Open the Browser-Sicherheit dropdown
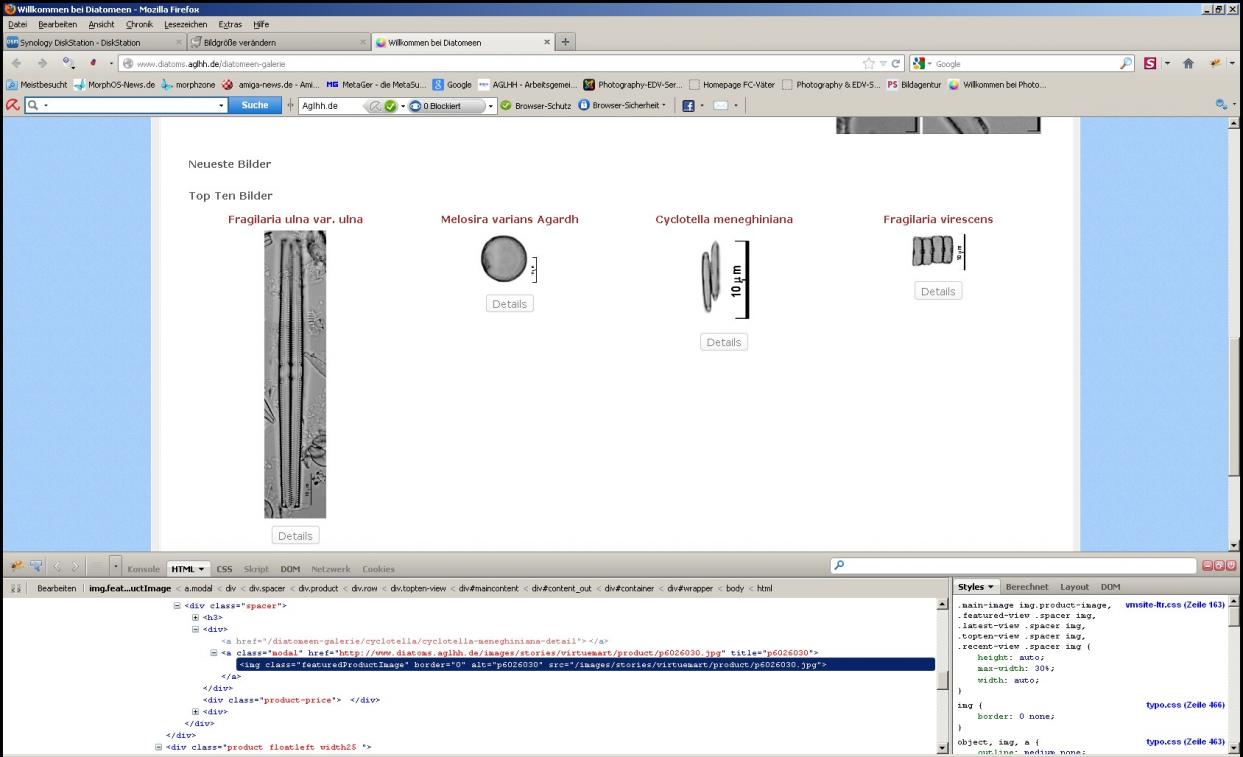 pyautogui.click(x=622, y=105)
